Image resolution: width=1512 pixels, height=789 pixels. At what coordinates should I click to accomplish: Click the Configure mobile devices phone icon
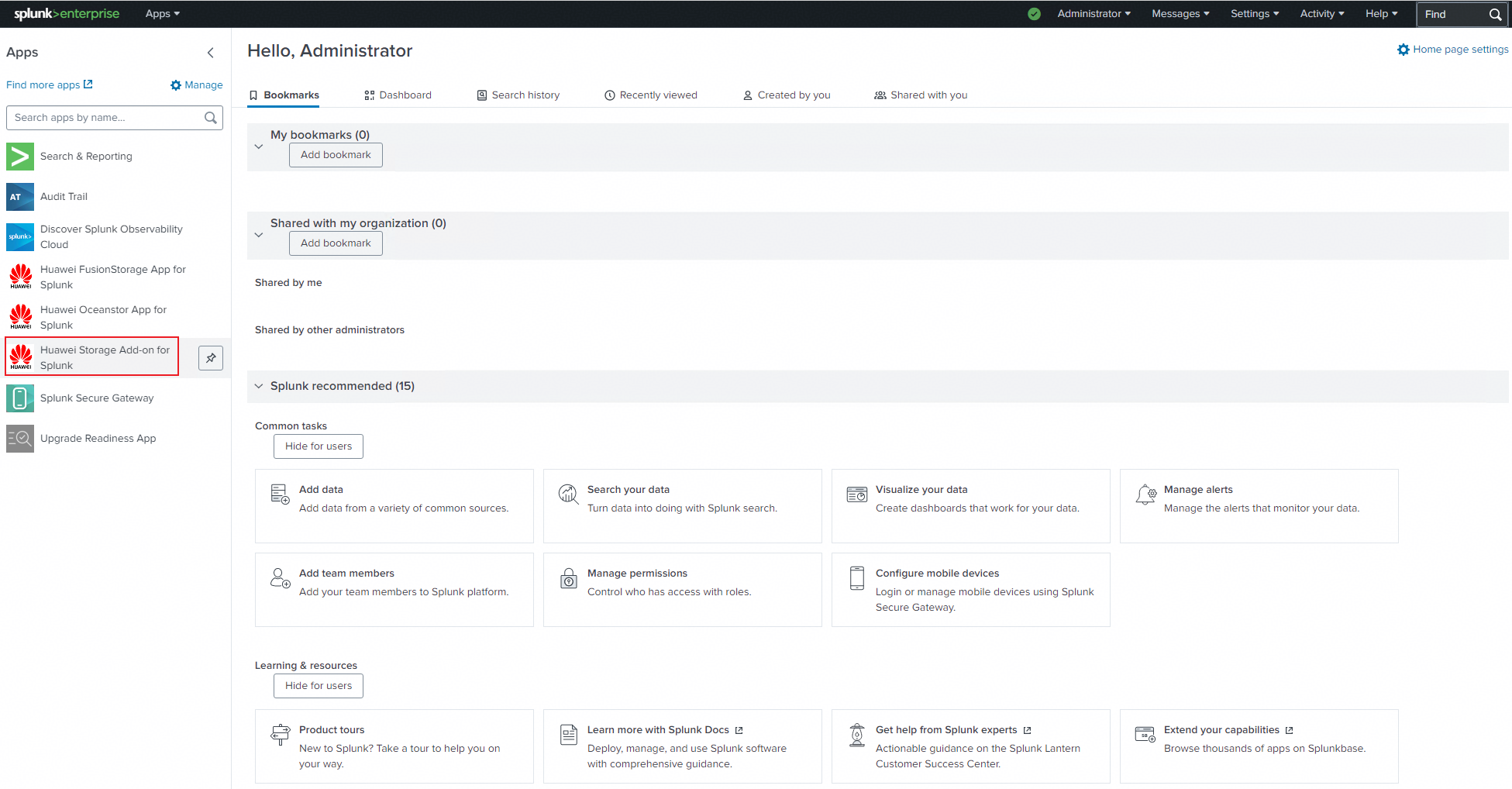[856, 577]
